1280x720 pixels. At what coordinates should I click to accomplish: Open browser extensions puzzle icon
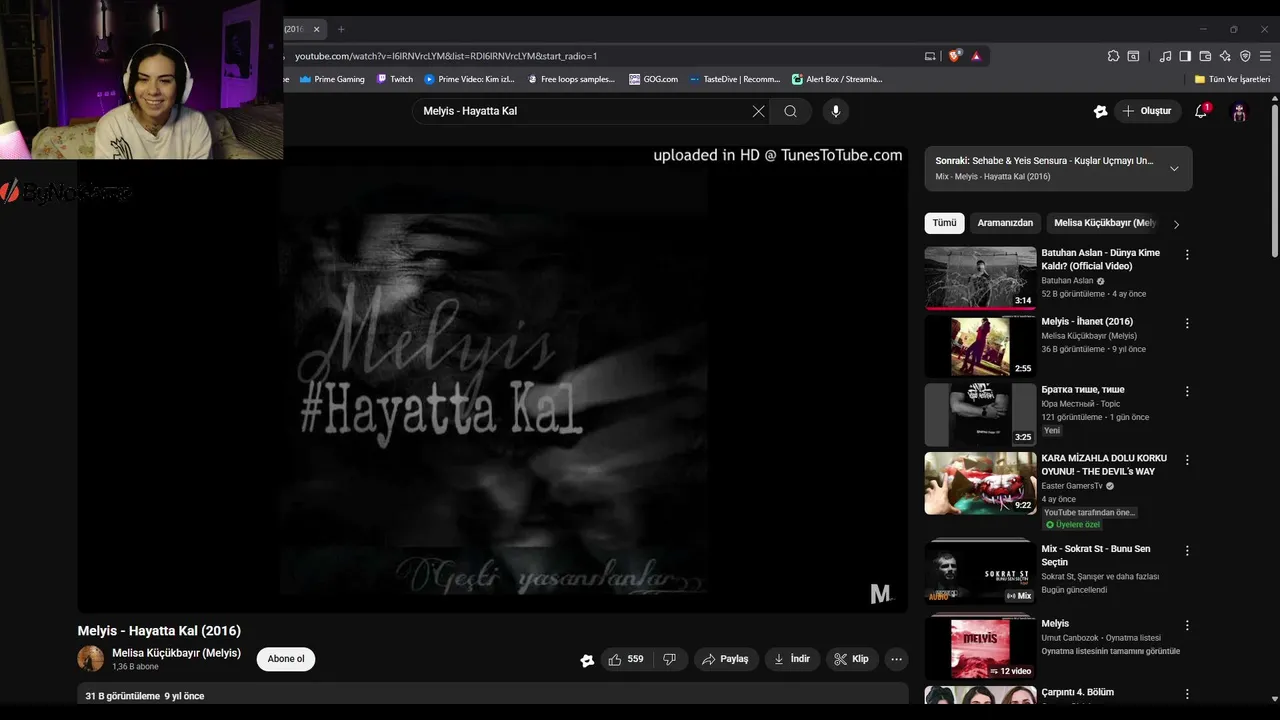tap(1114, 56)
